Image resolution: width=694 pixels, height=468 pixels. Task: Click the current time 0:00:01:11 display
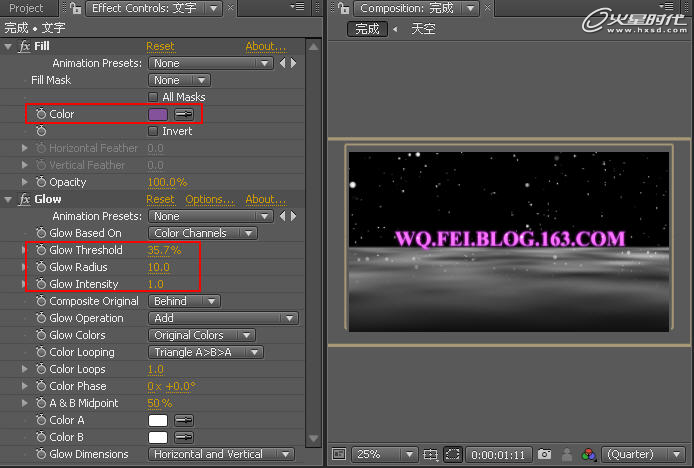coord(497,455)
